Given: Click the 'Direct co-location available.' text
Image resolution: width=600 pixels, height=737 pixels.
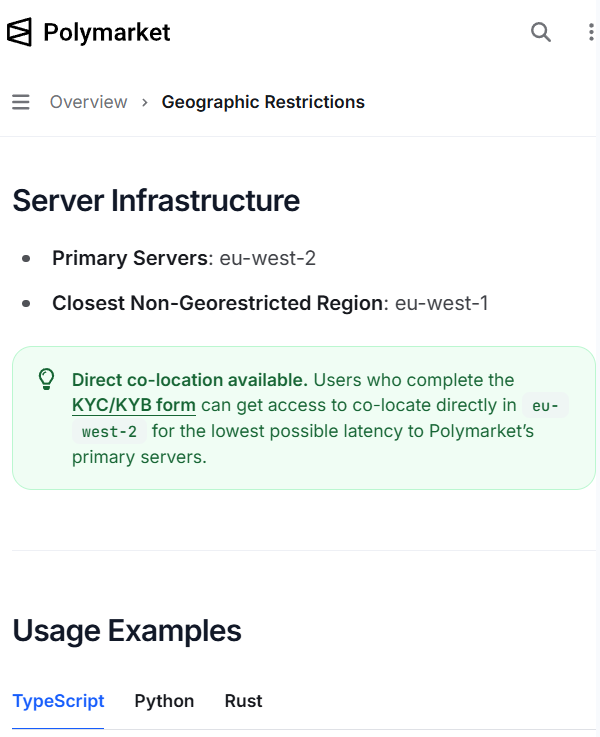Looking at the screenshot, I should 190,380.
